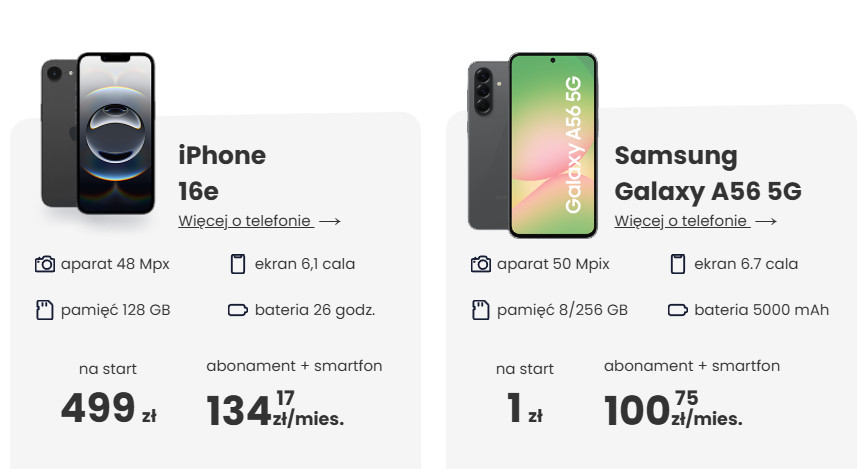The height and width of the screenshot is (469, 865).
Task: Click the iPhone 16e title
Action: 222,172
